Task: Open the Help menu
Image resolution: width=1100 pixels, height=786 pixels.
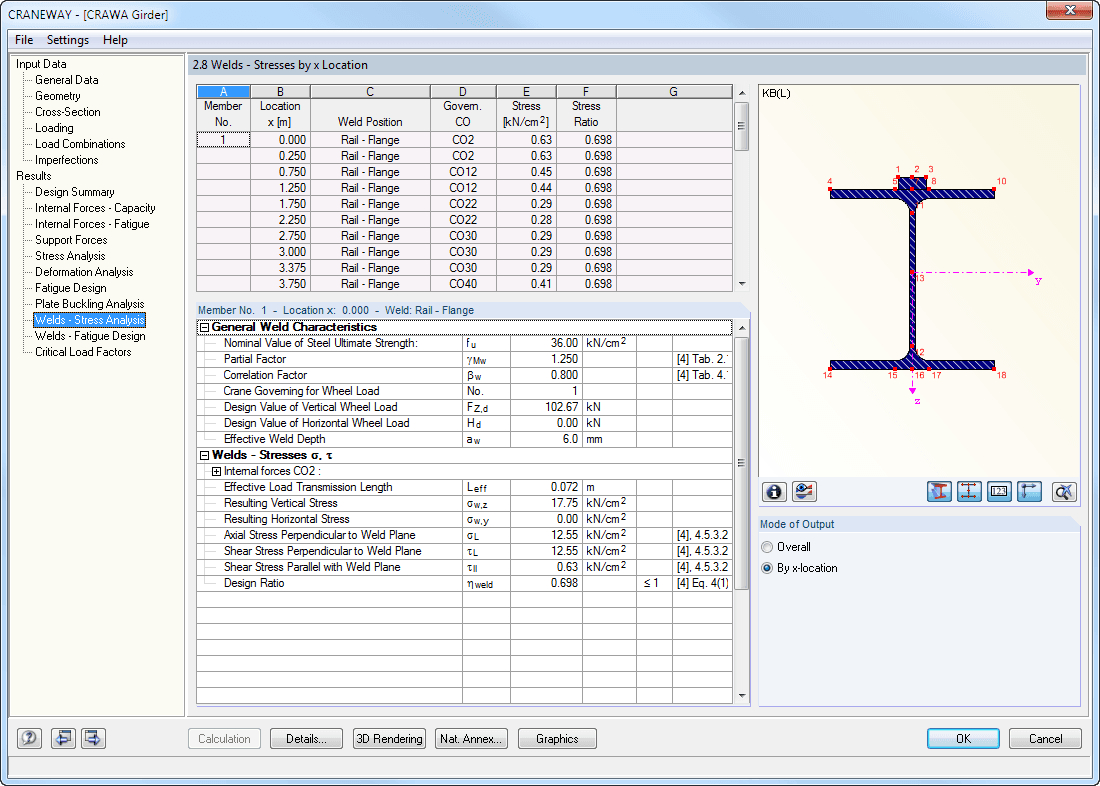Action: [115, 40]
